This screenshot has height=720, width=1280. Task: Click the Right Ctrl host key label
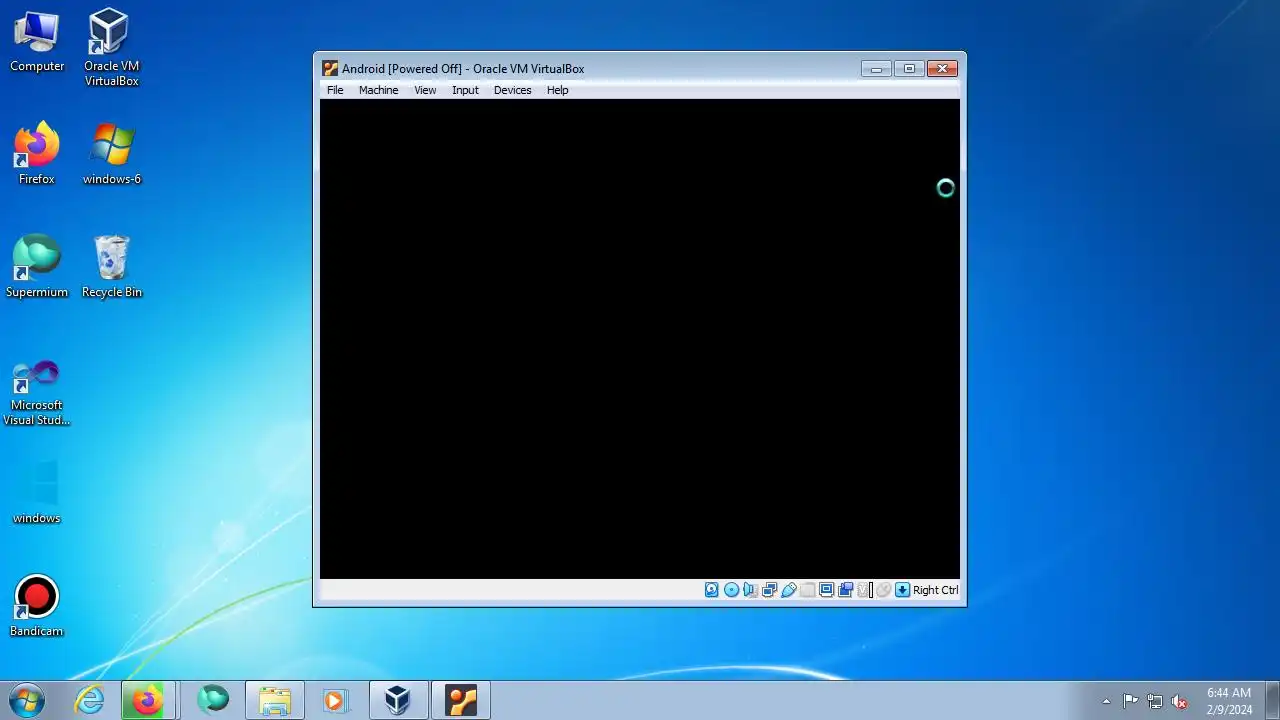pyautogui.click(x=936, y=590)
